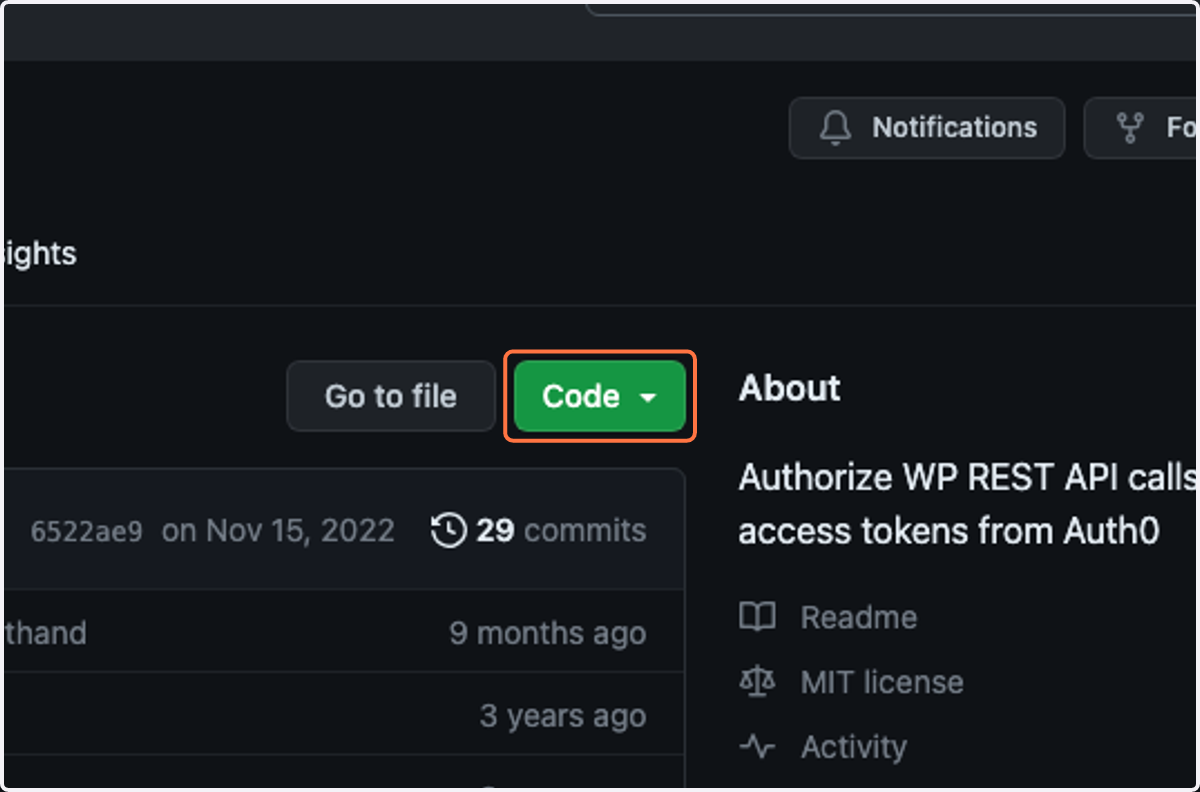
Task: Click the license scale icon
Action: coord(757,682)
